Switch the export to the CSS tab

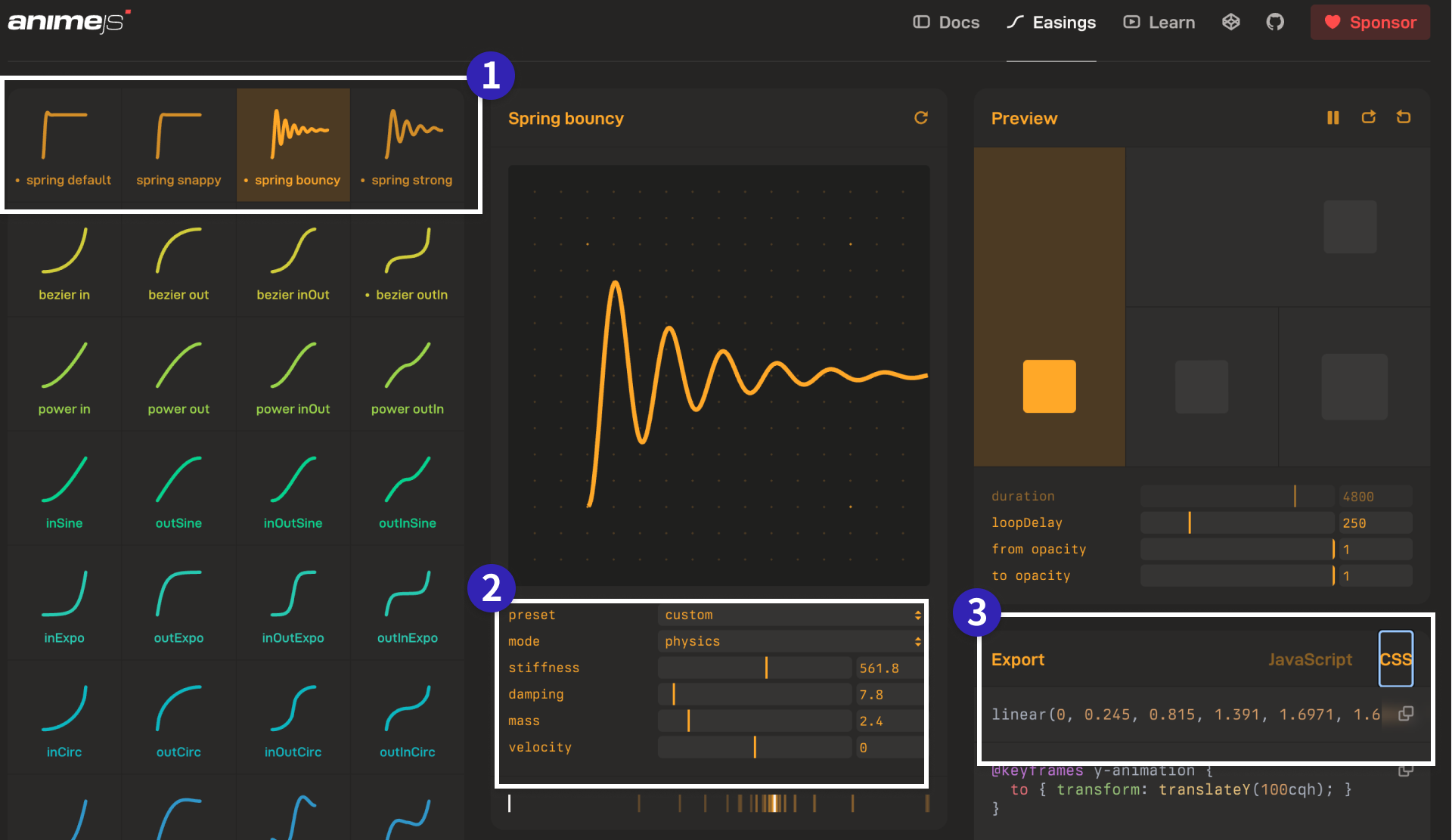1395,659
